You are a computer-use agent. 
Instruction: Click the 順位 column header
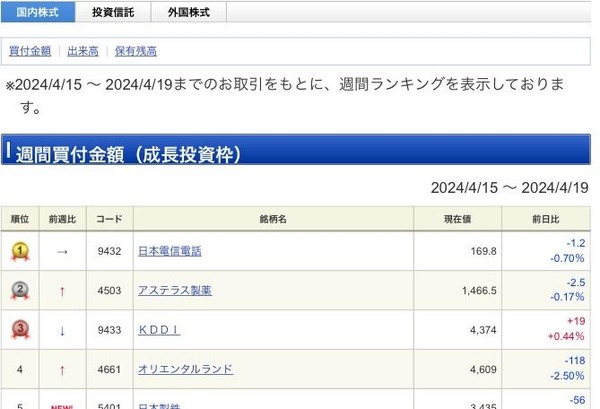pyautogui.click(x=20, y=219)
